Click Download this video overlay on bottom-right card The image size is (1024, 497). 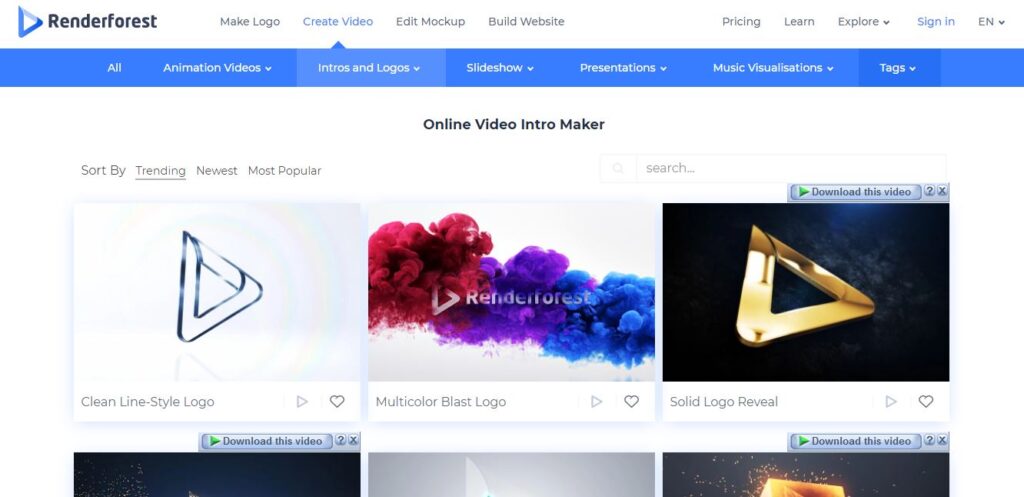point(856,441)
